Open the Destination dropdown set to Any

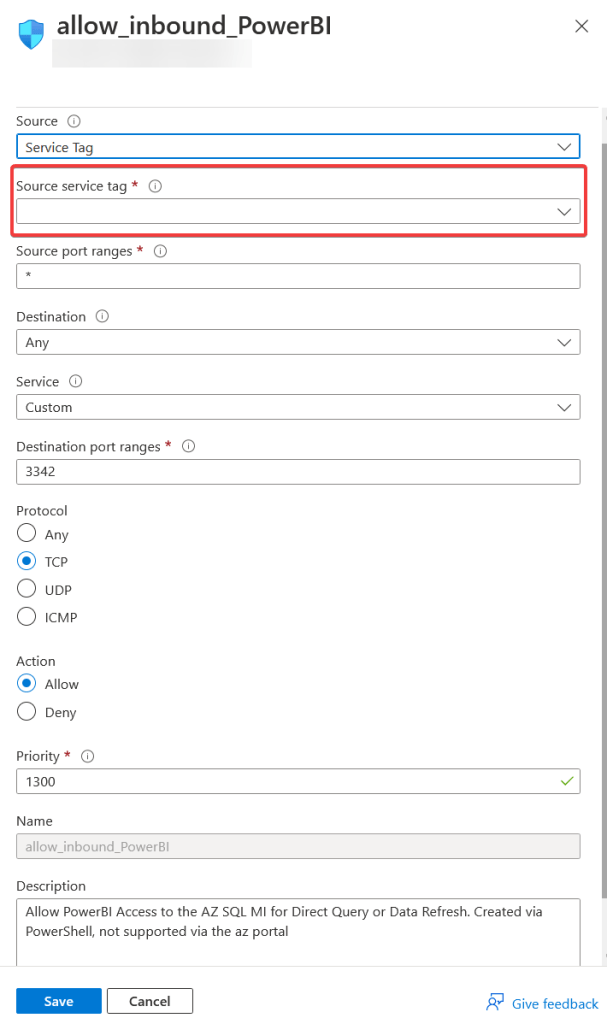click(x=298, y=342)
